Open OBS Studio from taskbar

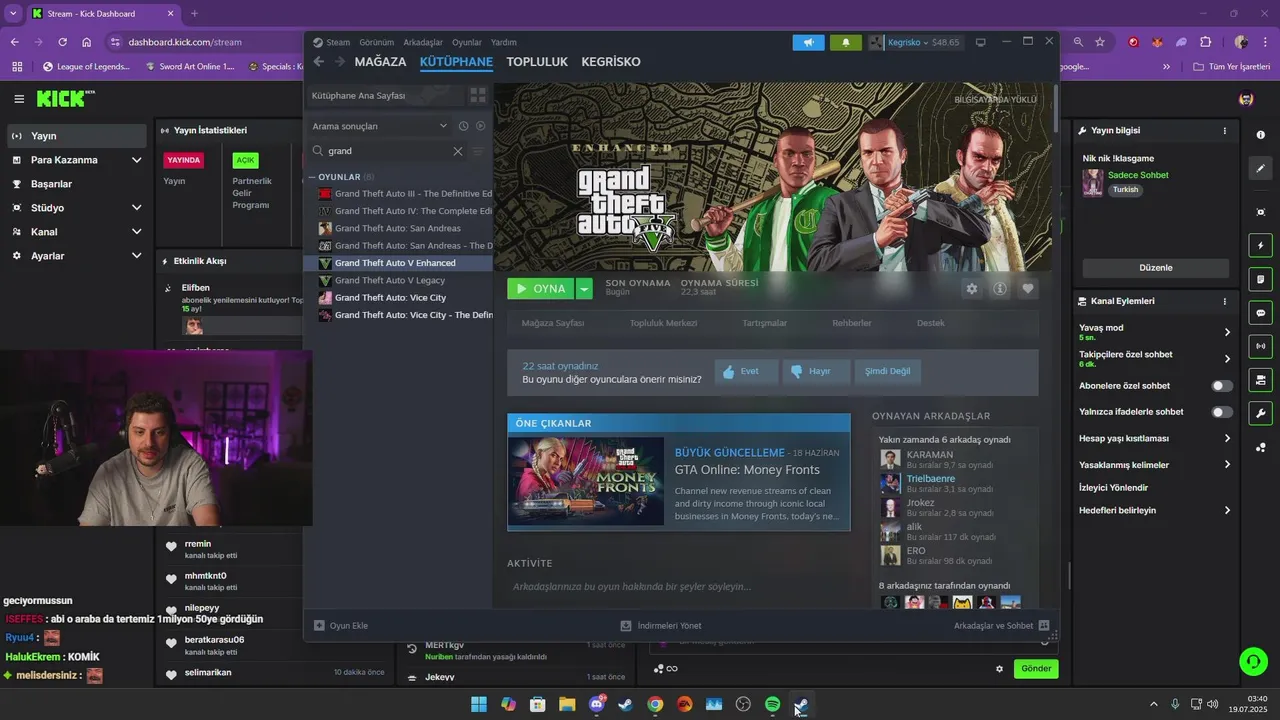point(743,705)
